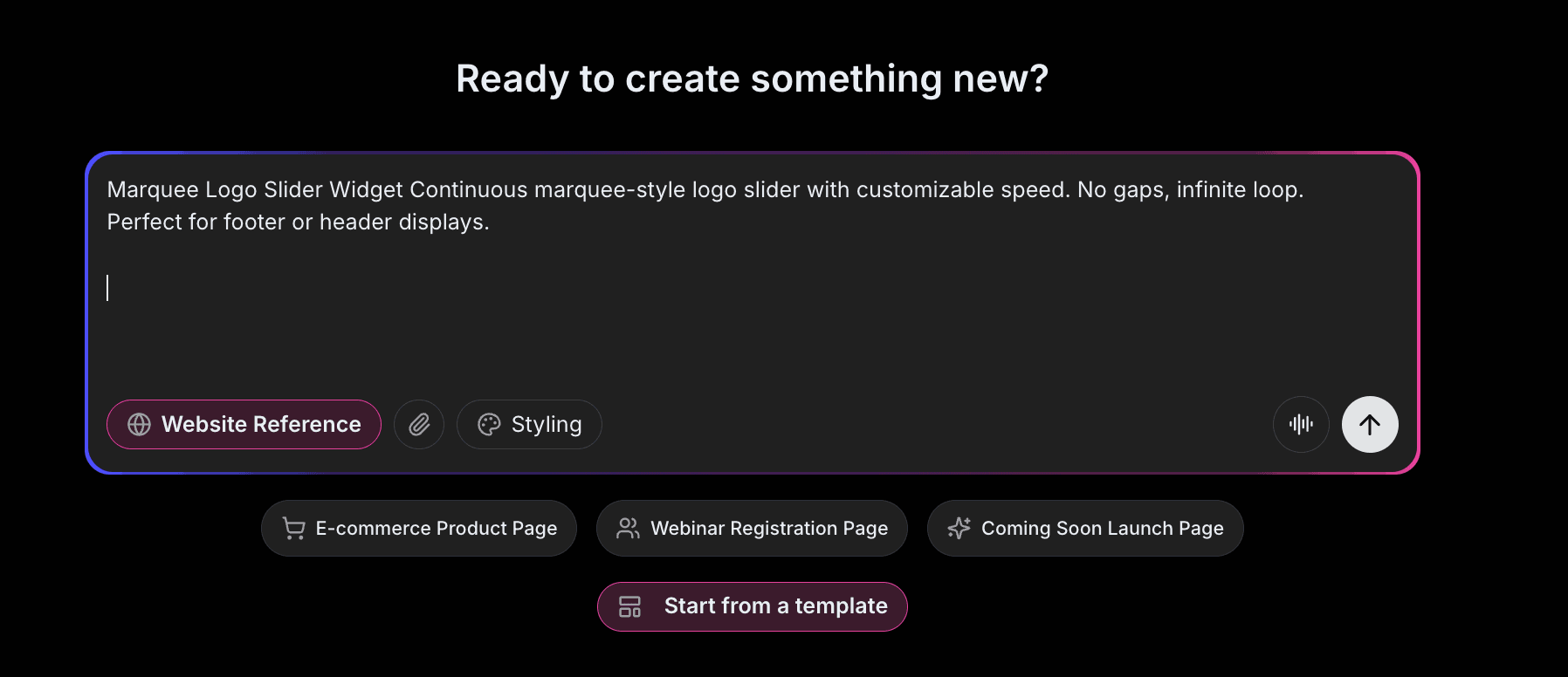Pick the Coming Soon Launch Page option

coord(1085,528)
